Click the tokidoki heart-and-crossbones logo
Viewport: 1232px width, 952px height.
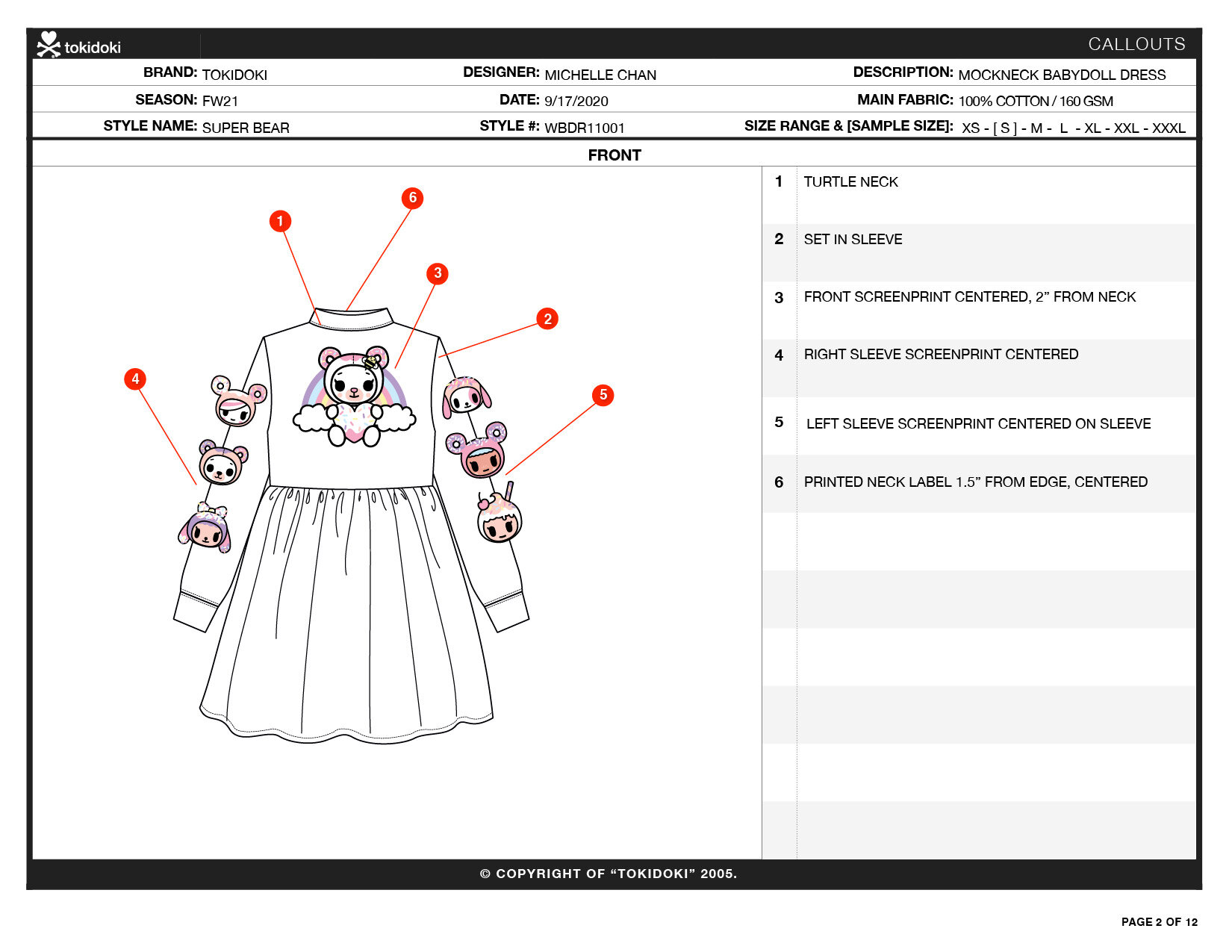49,45
